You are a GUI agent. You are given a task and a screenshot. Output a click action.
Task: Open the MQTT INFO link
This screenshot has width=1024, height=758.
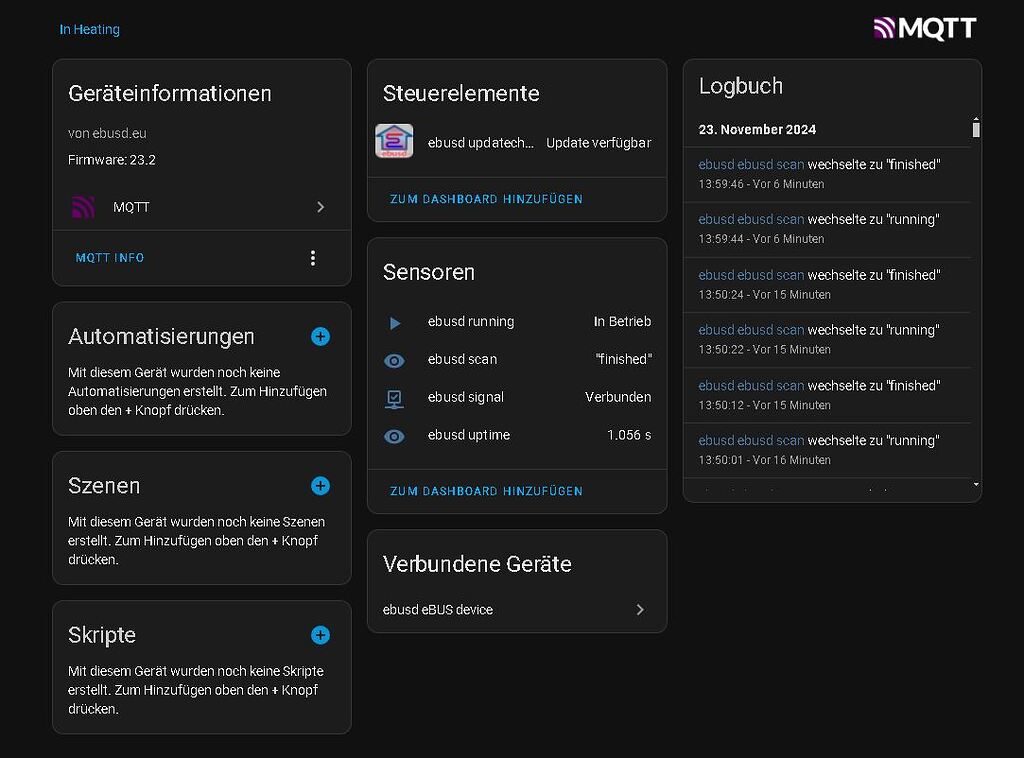[109, 257]
